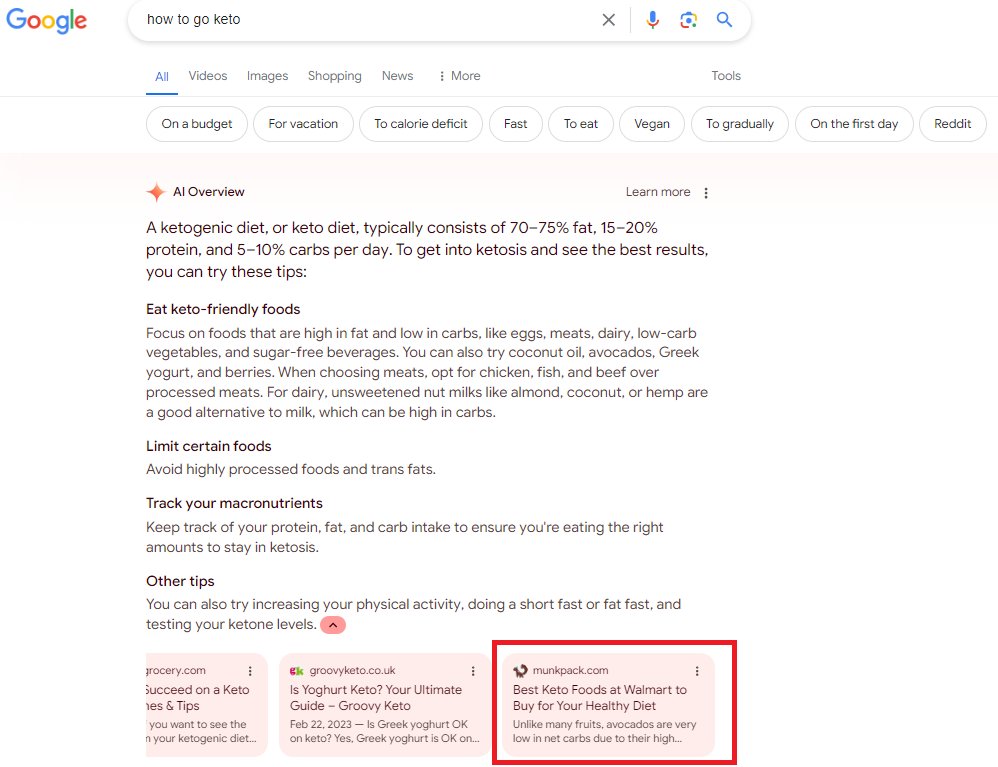Select the 'To gradually' chip
Viewport: 998px width, 767px height.
(740, 123)
